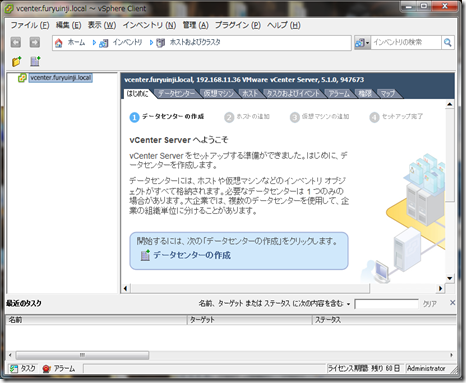
Task: Click the Home icon in breadcrumb bar
Action: [x=59, y=43]
